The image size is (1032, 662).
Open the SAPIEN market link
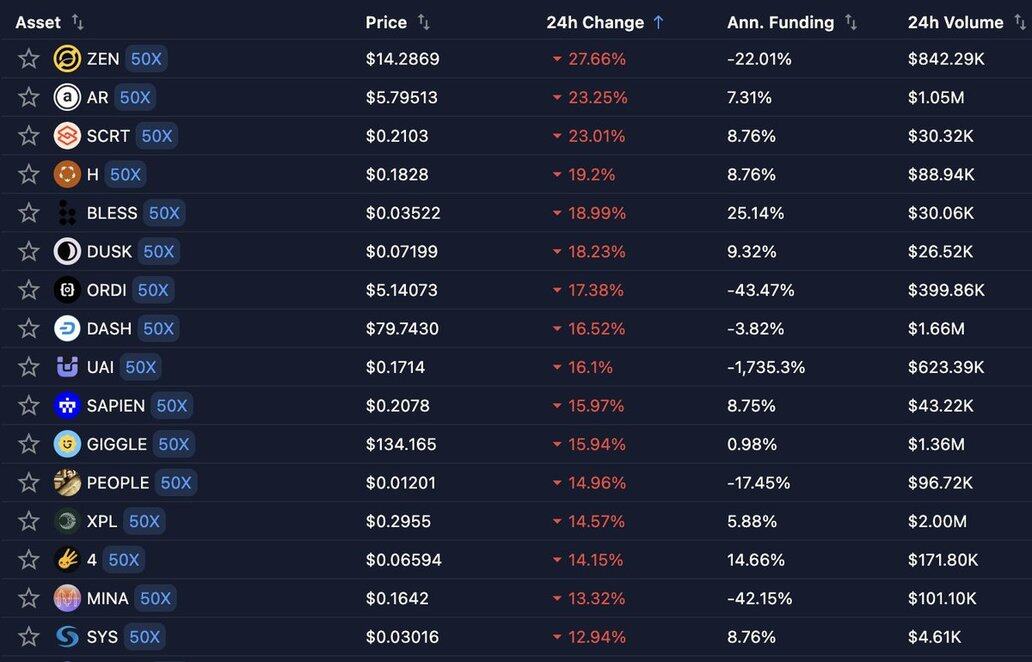tap(116, 406)
